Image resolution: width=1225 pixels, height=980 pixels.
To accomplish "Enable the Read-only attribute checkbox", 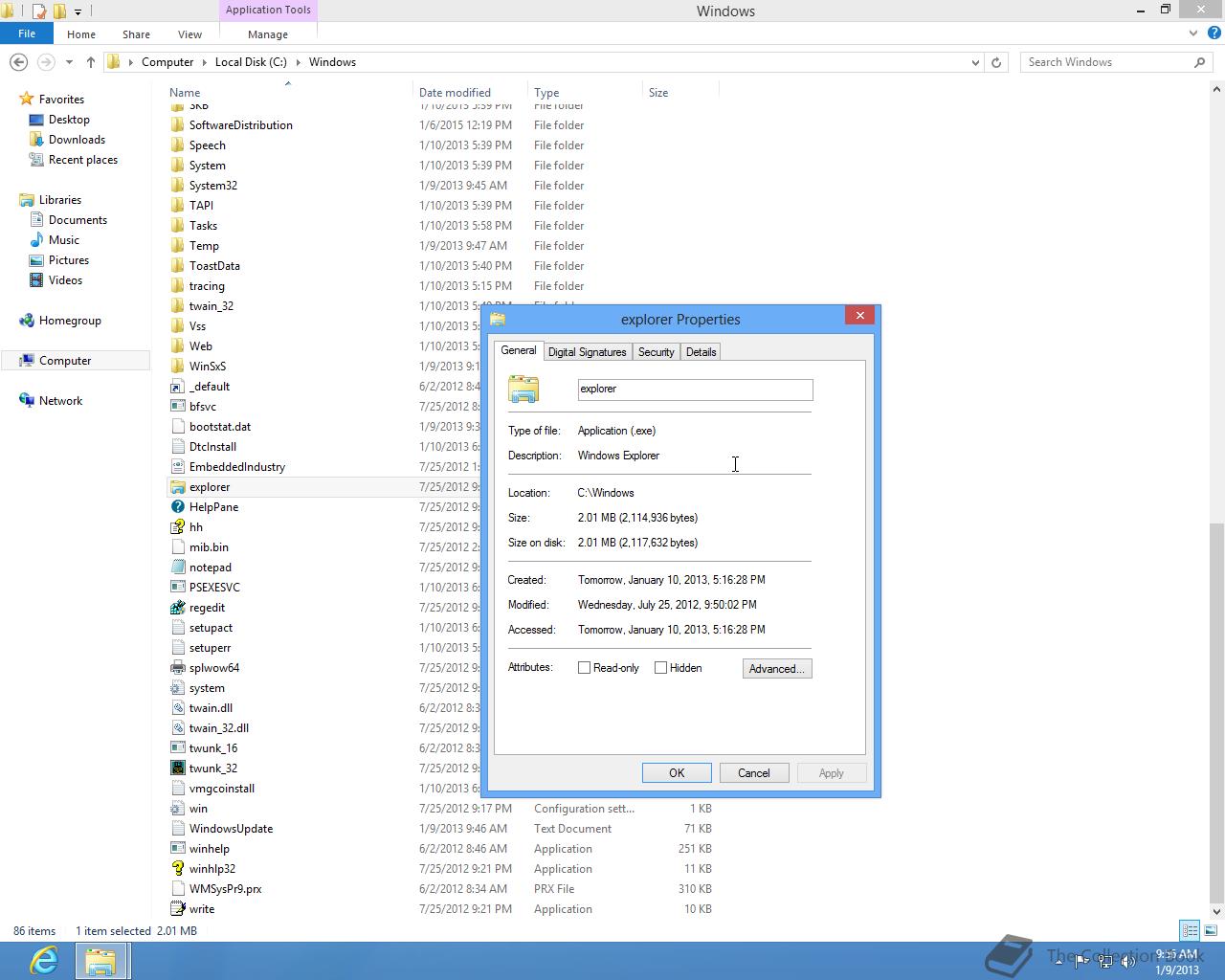I will tap(584, 668).
